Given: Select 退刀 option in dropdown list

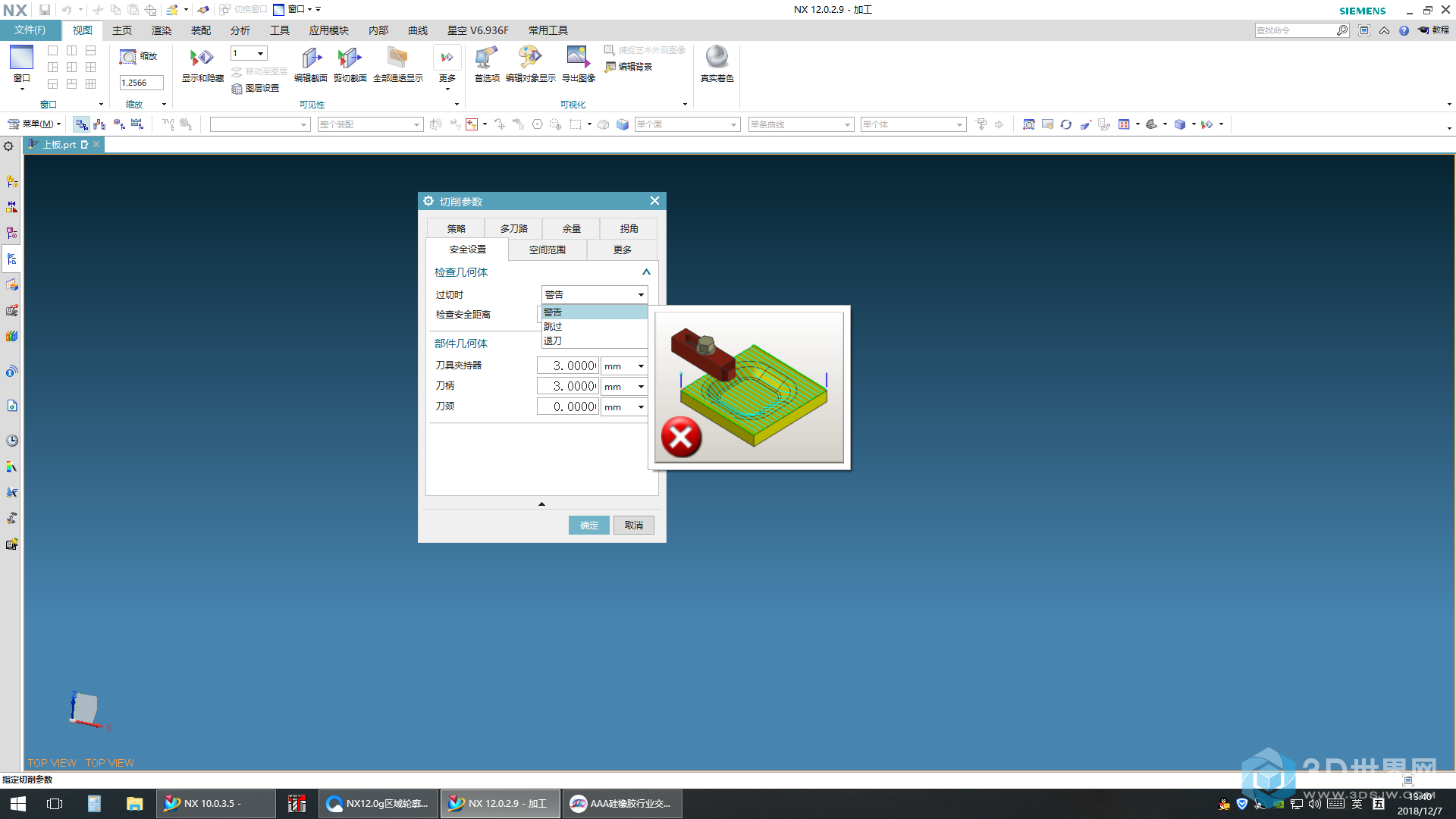Looking at the screenshot, I should [554, 341].
